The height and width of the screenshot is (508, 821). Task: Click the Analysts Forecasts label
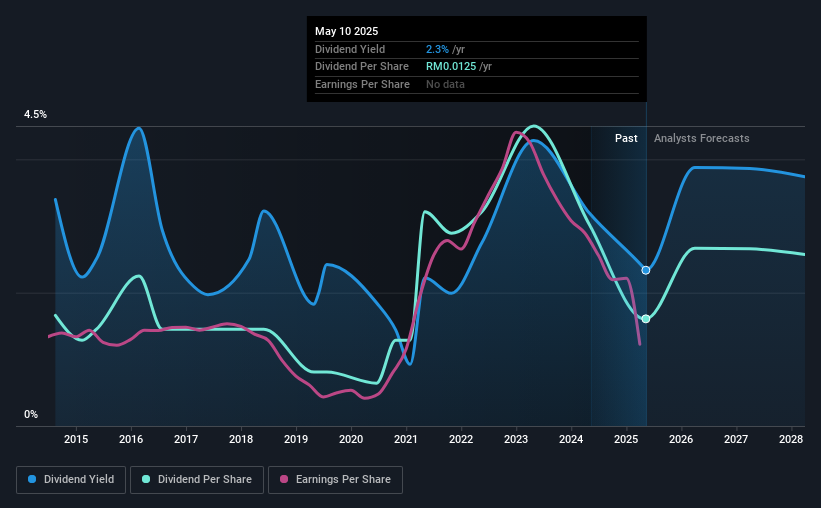click(x=702, y=138)
